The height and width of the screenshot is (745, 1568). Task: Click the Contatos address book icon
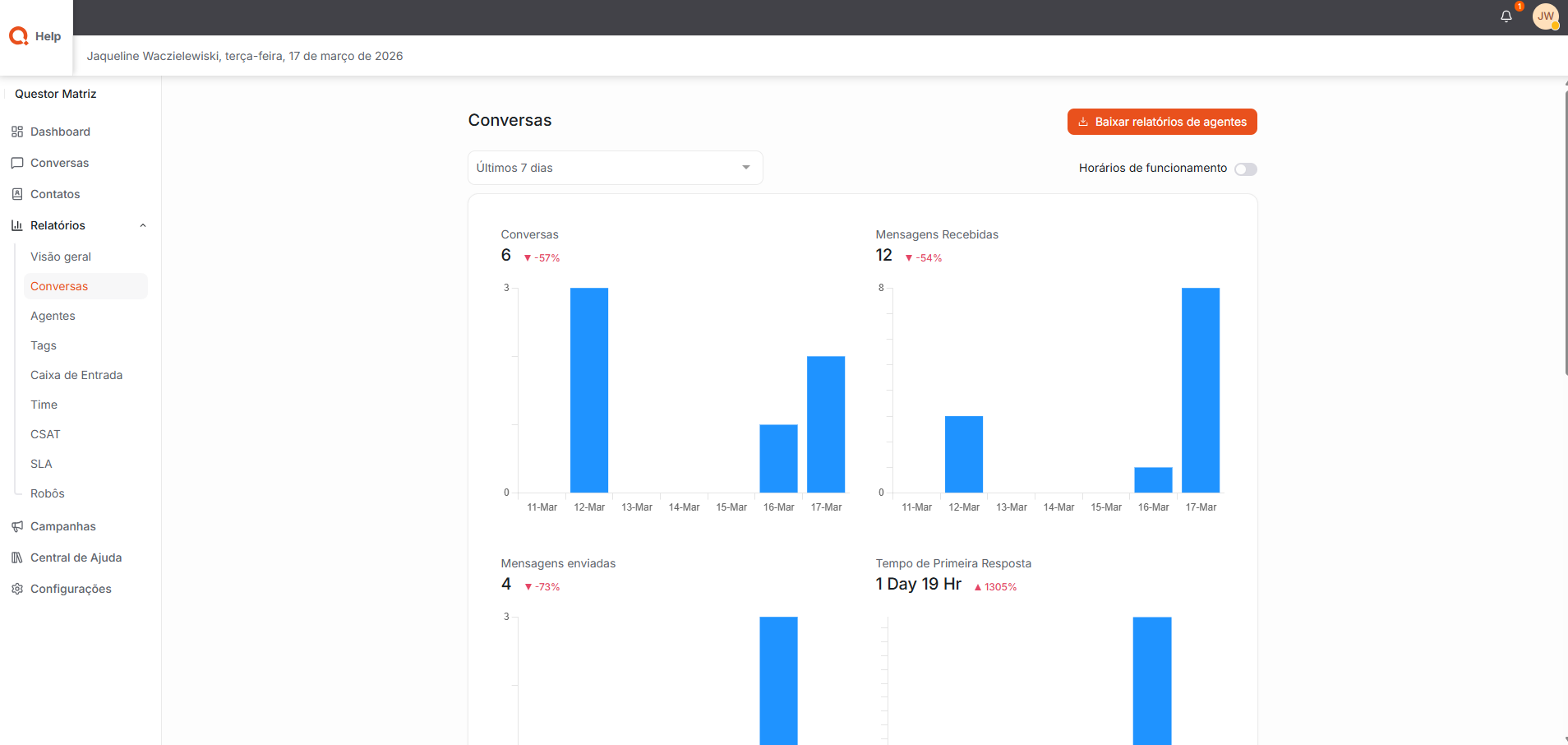(17, 194)
